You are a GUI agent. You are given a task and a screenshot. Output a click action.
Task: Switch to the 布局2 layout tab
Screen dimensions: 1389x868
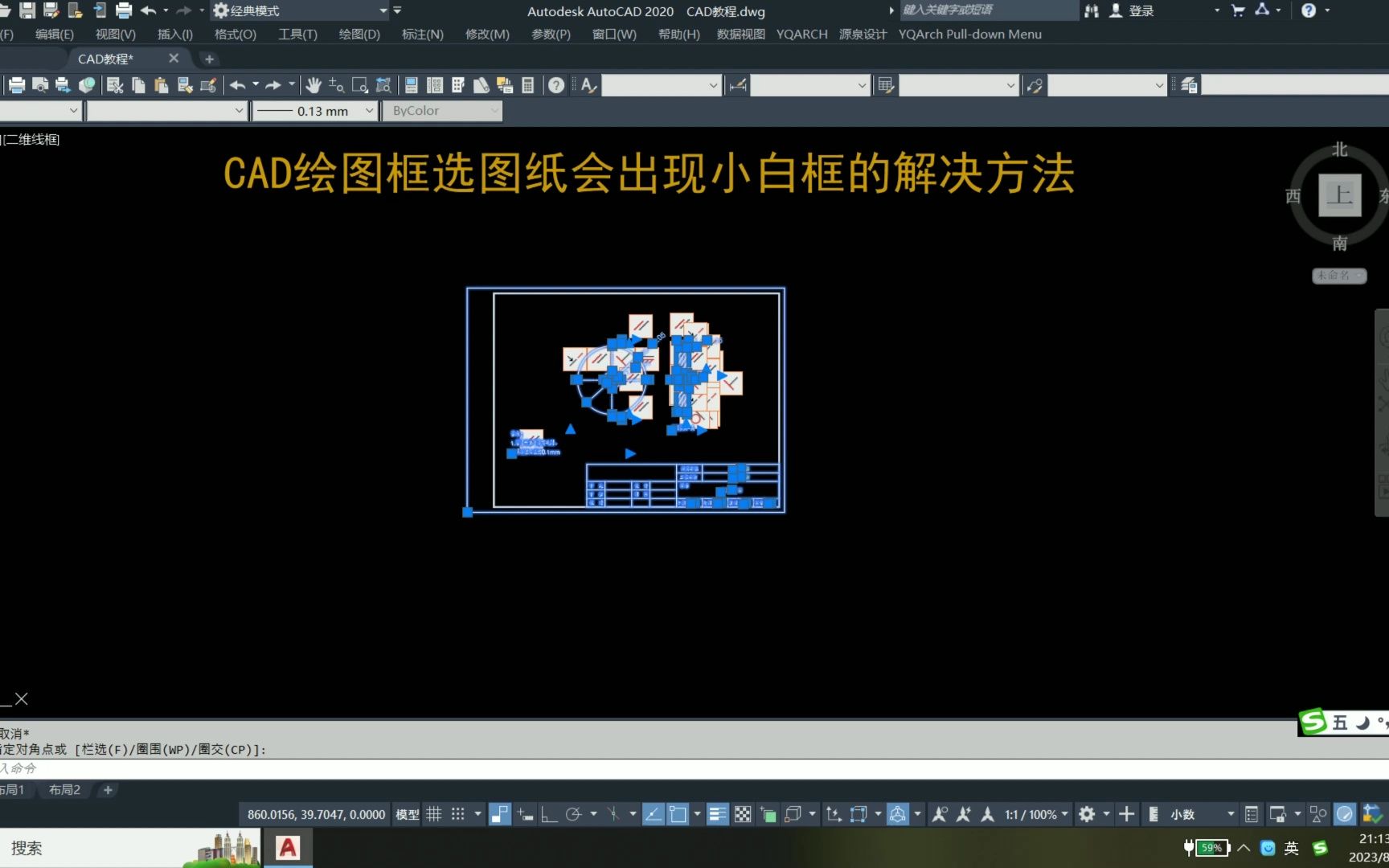pyautogui.click(x=64, y=790)
